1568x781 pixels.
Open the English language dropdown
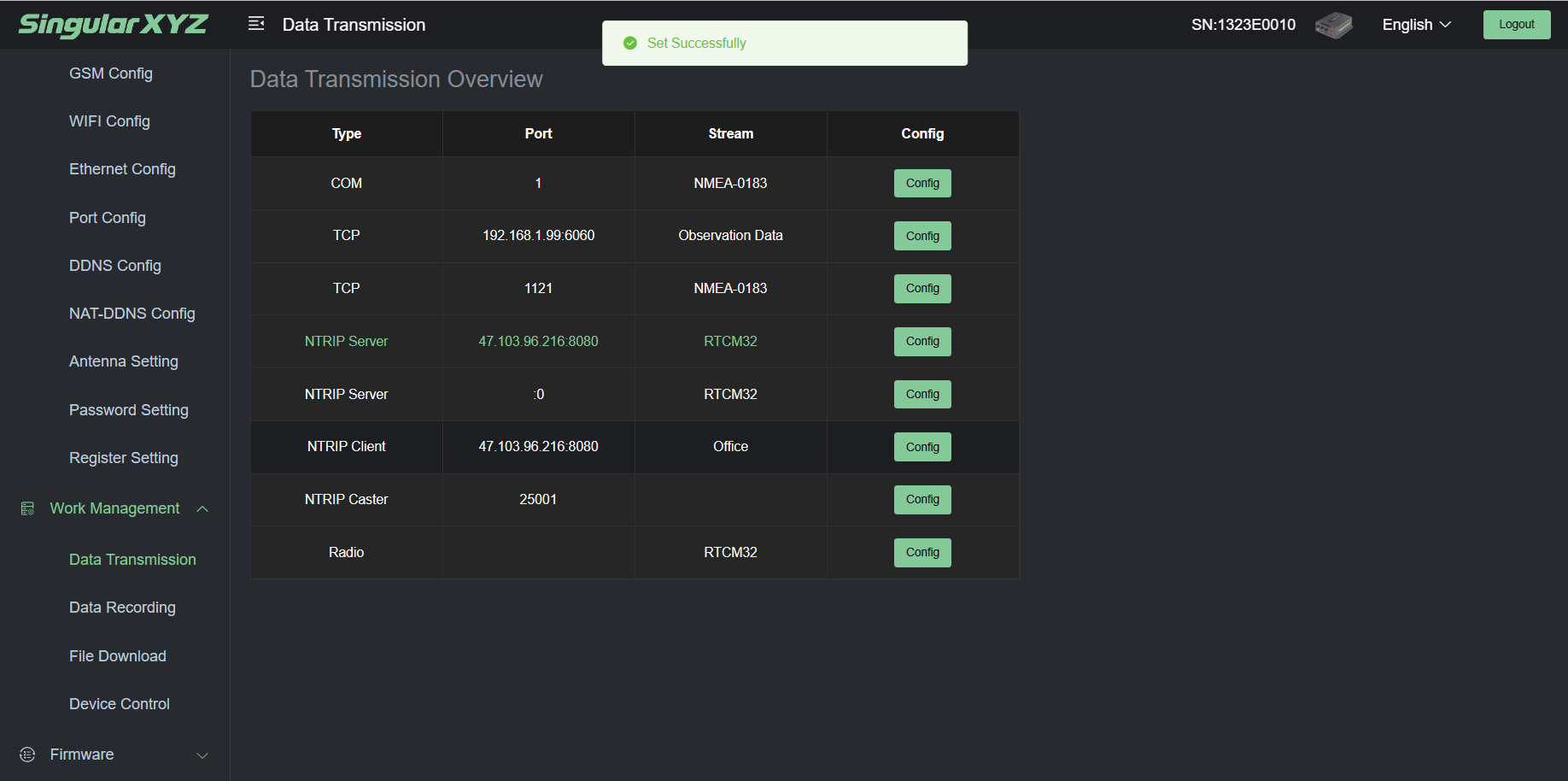1416,25
